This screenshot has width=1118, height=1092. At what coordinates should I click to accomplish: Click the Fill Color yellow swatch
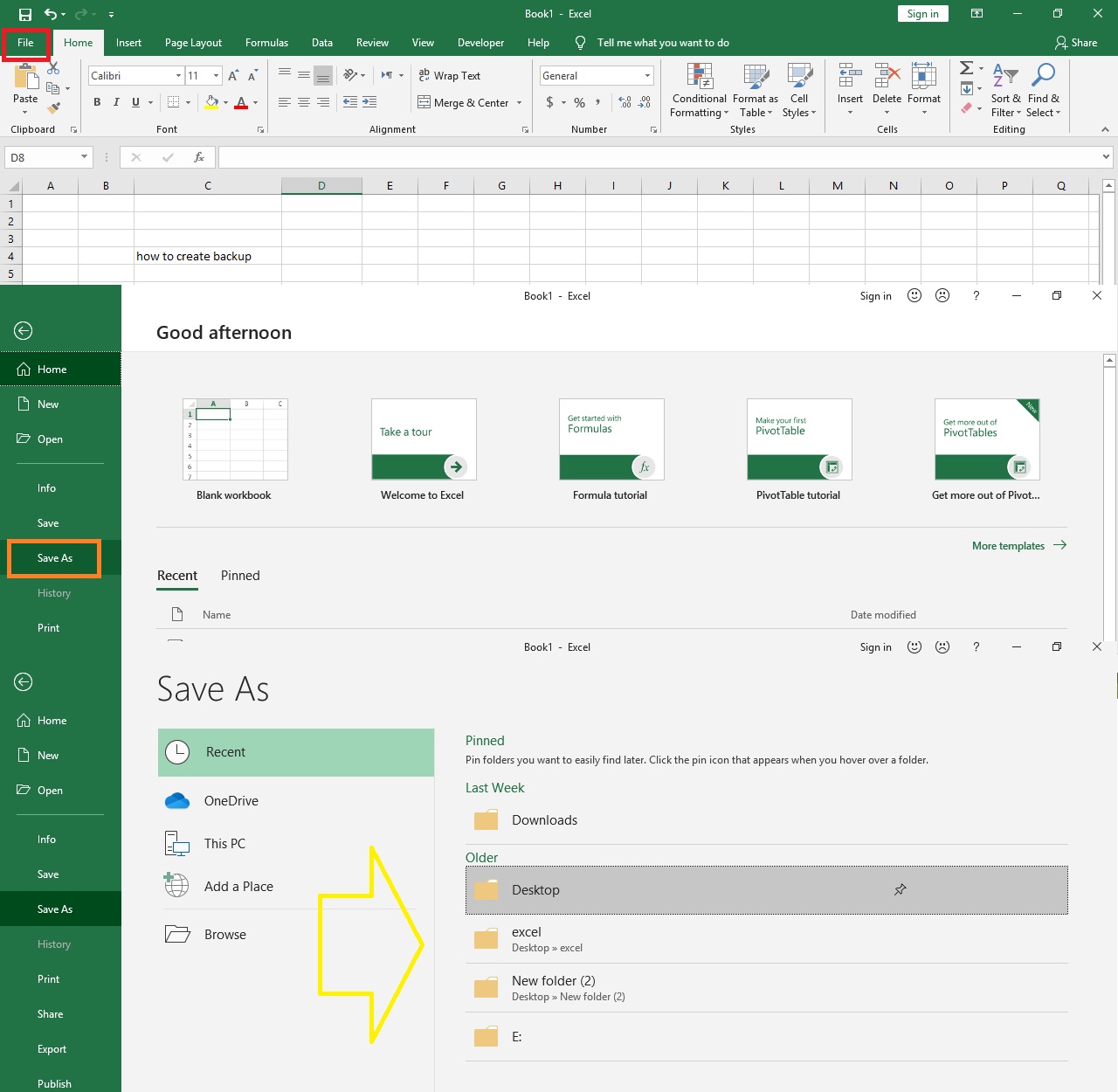click(x=211, y=103)
